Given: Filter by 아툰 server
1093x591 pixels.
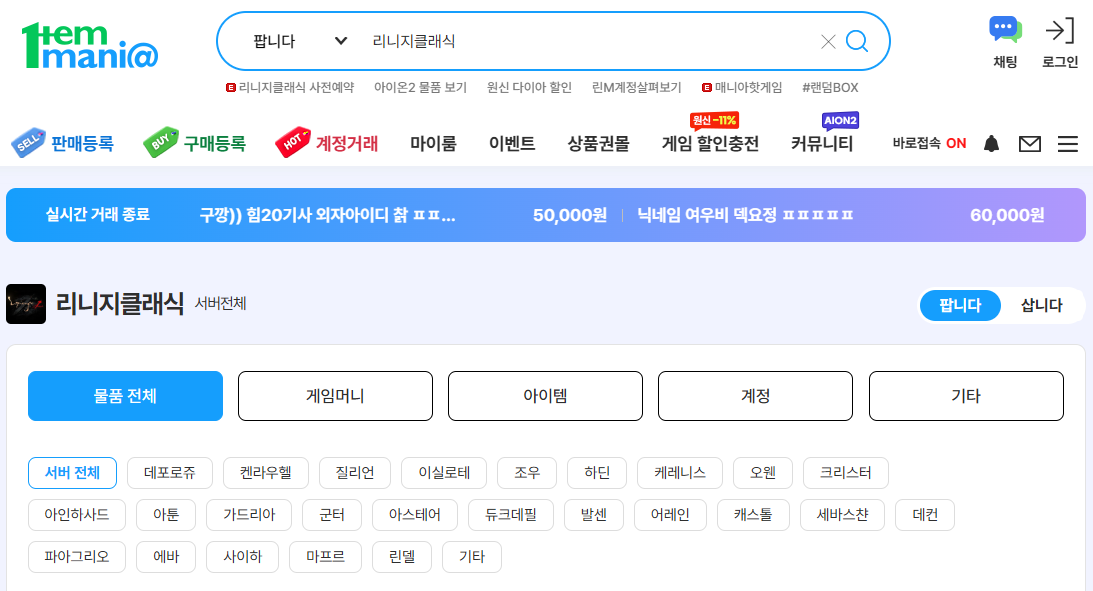Looking at the screenshot, I should click(x=166, y=515).
